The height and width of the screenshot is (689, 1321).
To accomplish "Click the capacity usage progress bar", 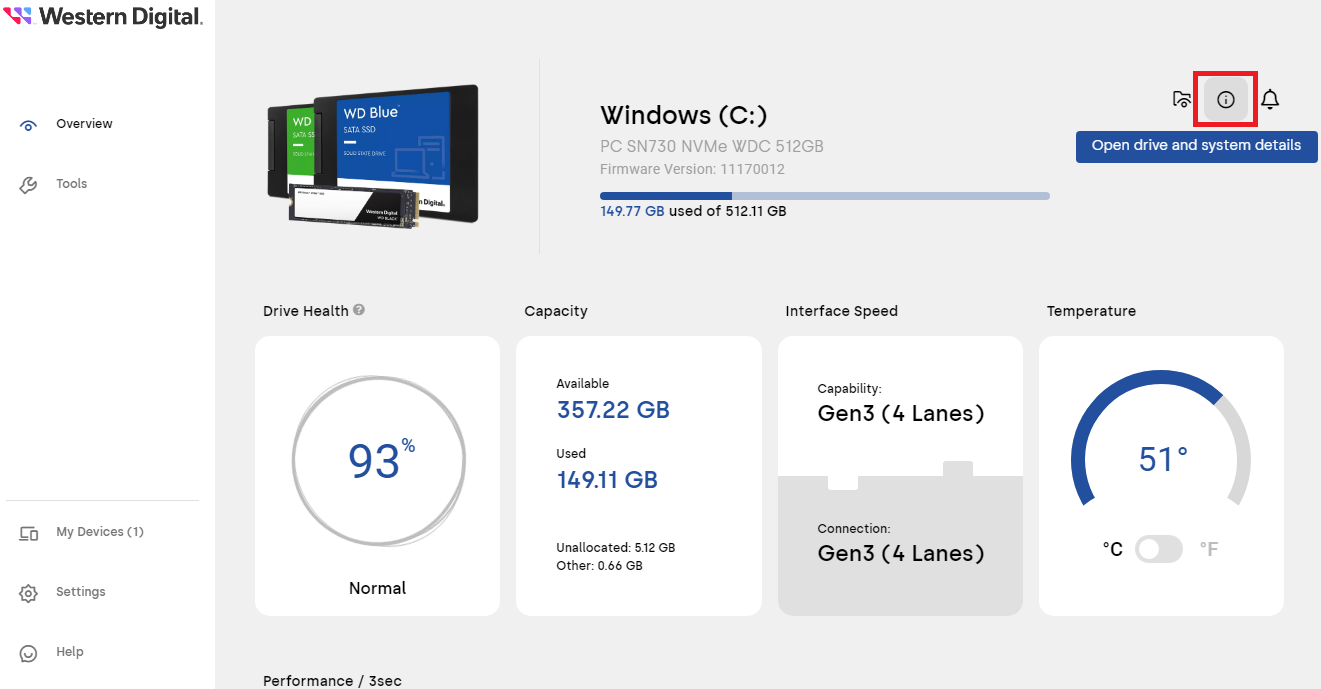I will tap(824, 195).
